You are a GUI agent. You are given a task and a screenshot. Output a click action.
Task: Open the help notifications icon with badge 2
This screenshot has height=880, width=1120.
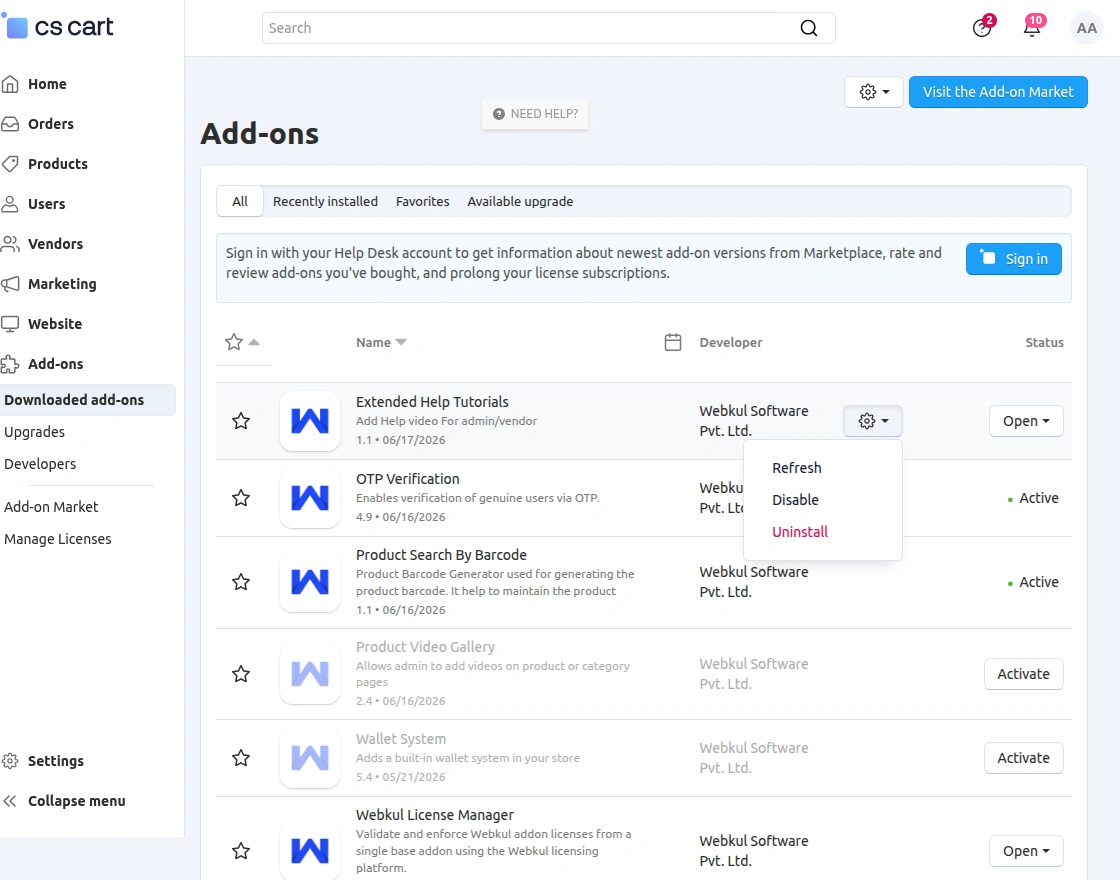point(982,28)
